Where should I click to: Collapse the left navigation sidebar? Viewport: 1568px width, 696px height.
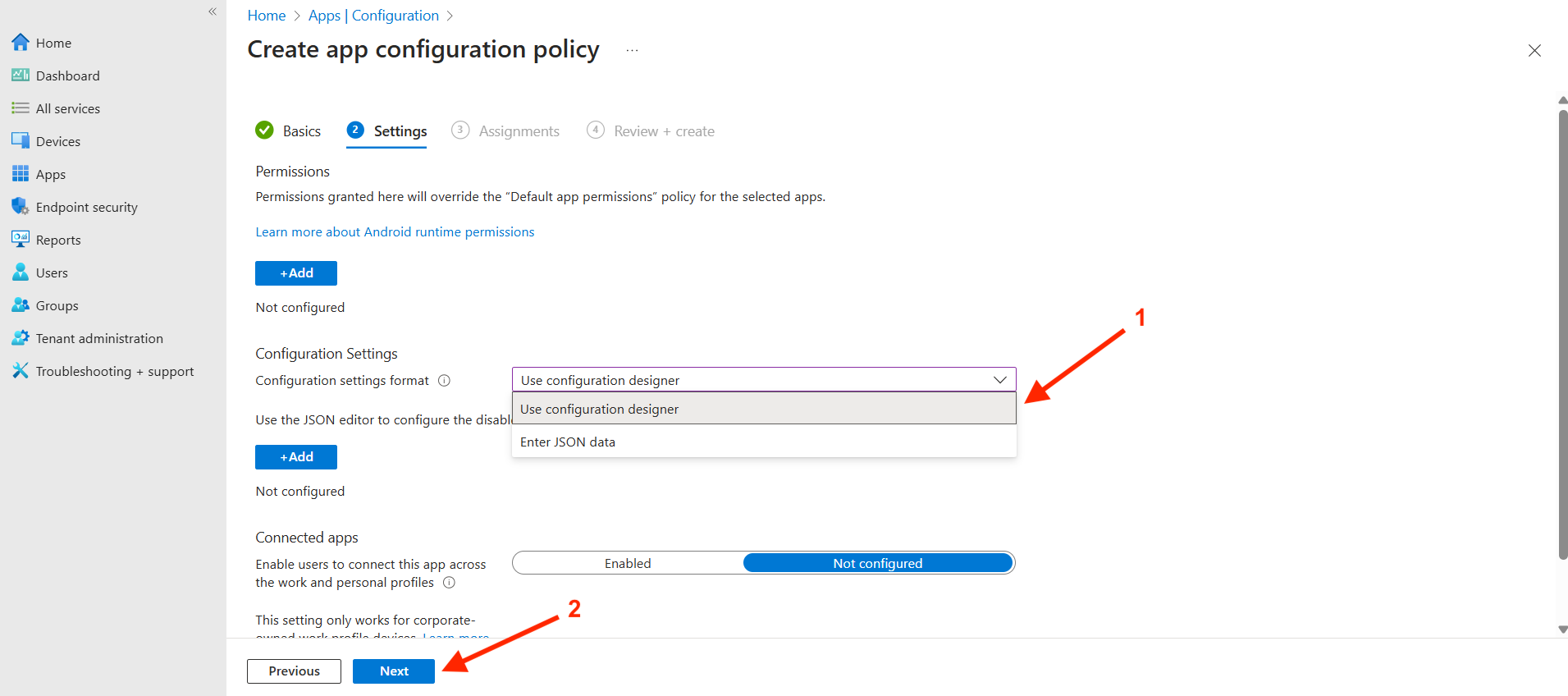[213, 11]
